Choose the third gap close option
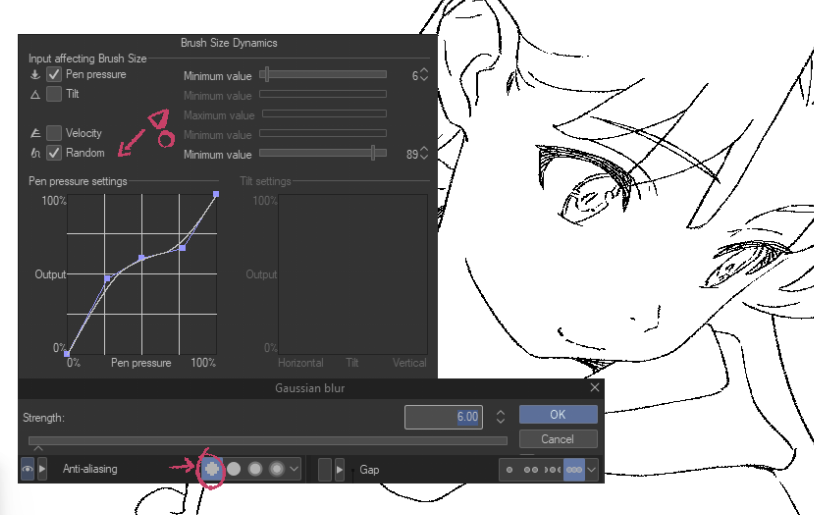Image resolution: width=814 pixels, height=515 pixels. pos(552,470)
